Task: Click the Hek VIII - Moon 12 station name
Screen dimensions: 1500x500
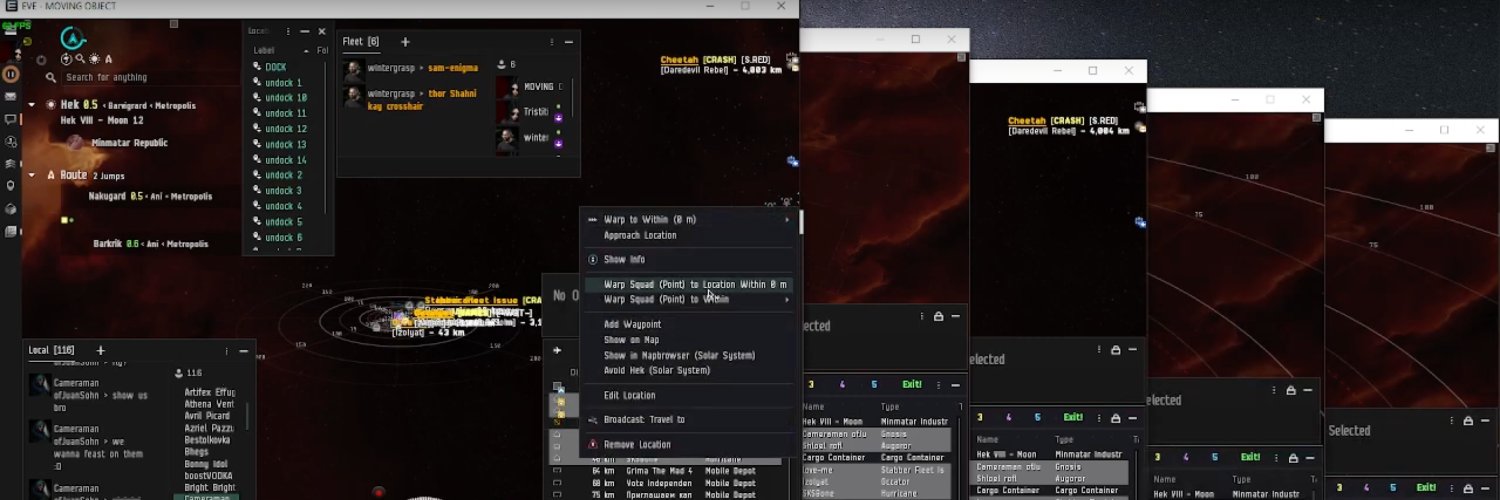Action: click(101, 120)
